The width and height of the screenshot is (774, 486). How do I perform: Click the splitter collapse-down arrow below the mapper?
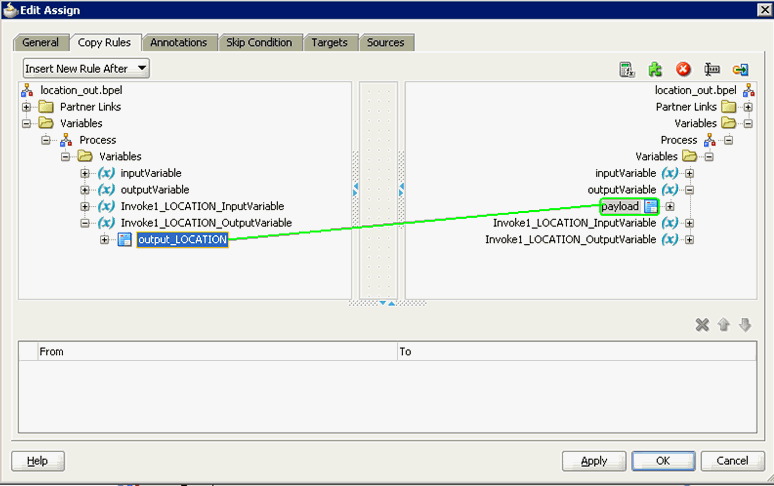(x=383, y=303)
